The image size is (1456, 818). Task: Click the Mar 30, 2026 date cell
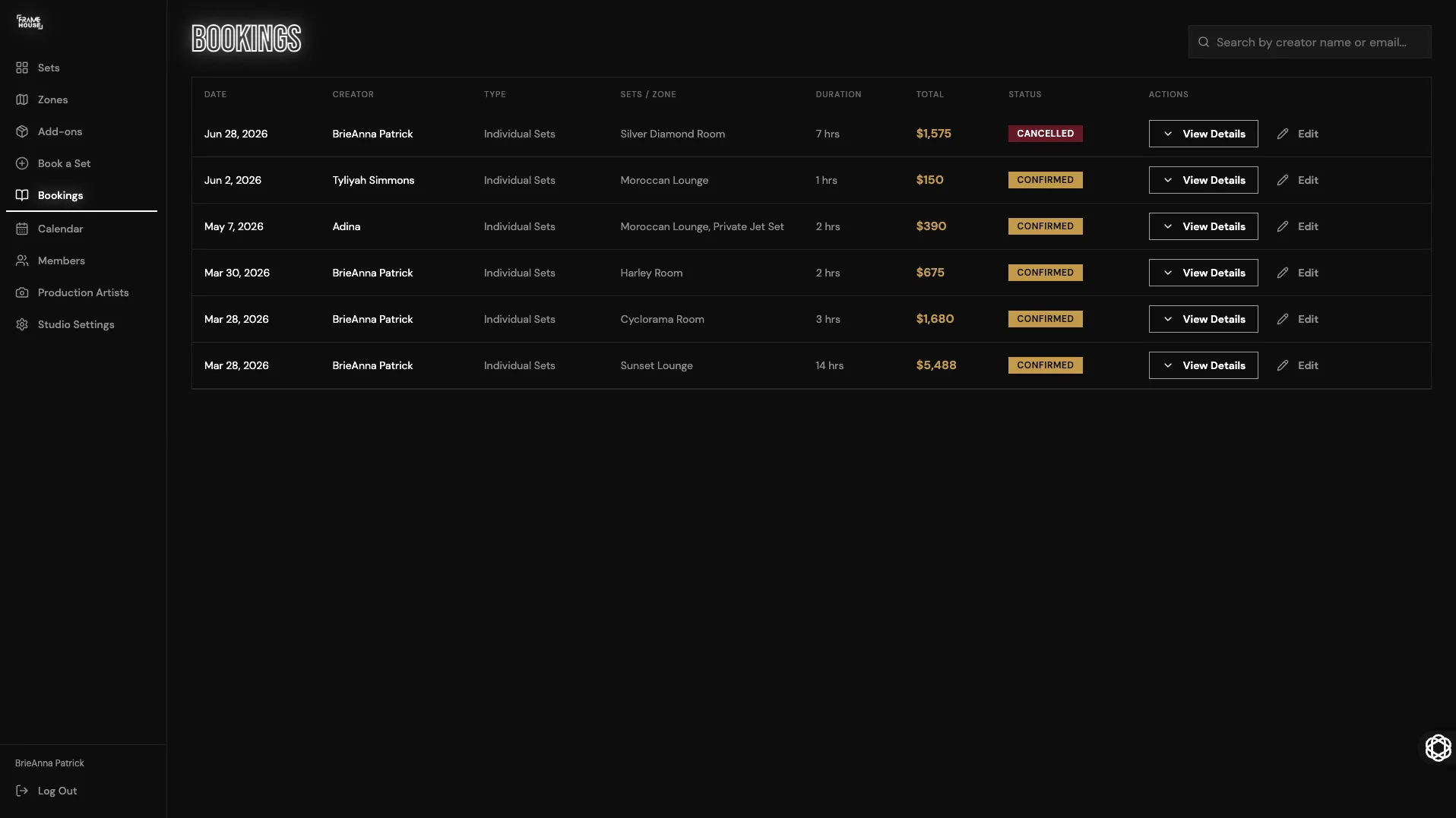pyautogui.click(x=236, y=273)
